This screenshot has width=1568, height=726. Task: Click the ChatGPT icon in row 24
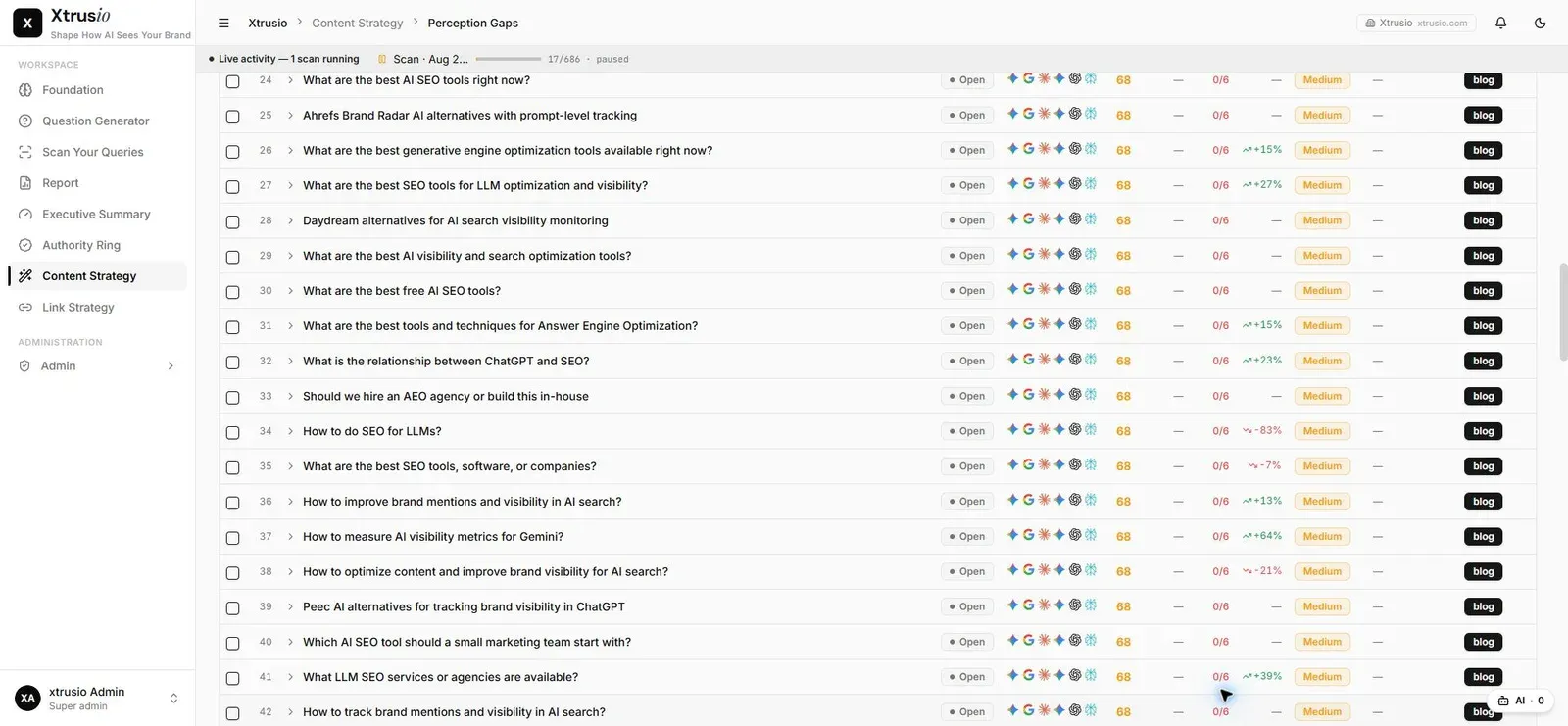pyautogui.click(x=1075, y=78)
